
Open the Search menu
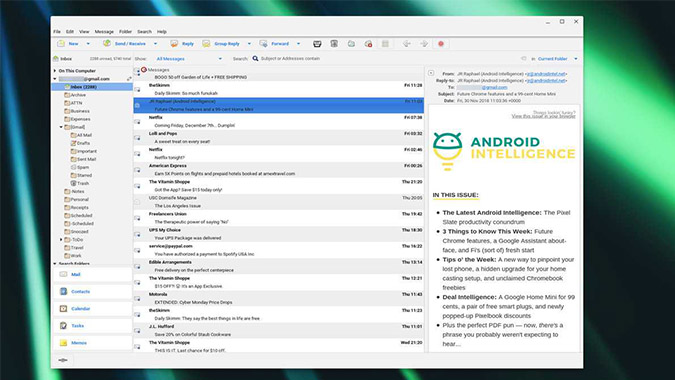click(x=144, y=31)
